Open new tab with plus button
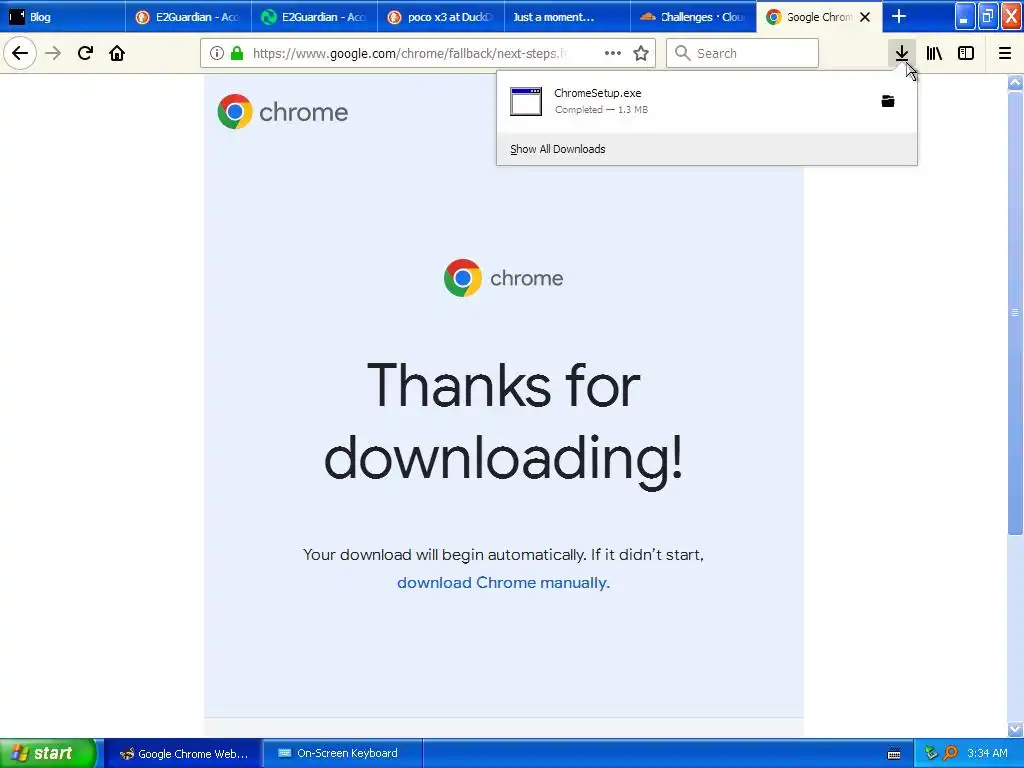 click(x=899, y=16)
